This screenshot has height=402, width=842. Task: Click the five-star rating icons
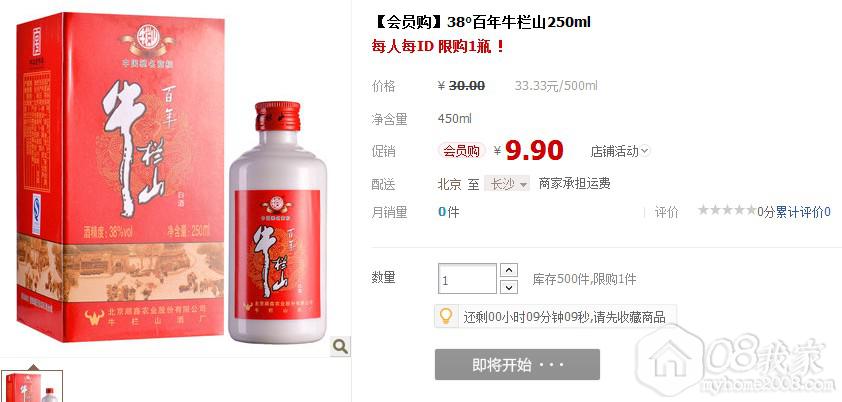[x=727, y=210]
